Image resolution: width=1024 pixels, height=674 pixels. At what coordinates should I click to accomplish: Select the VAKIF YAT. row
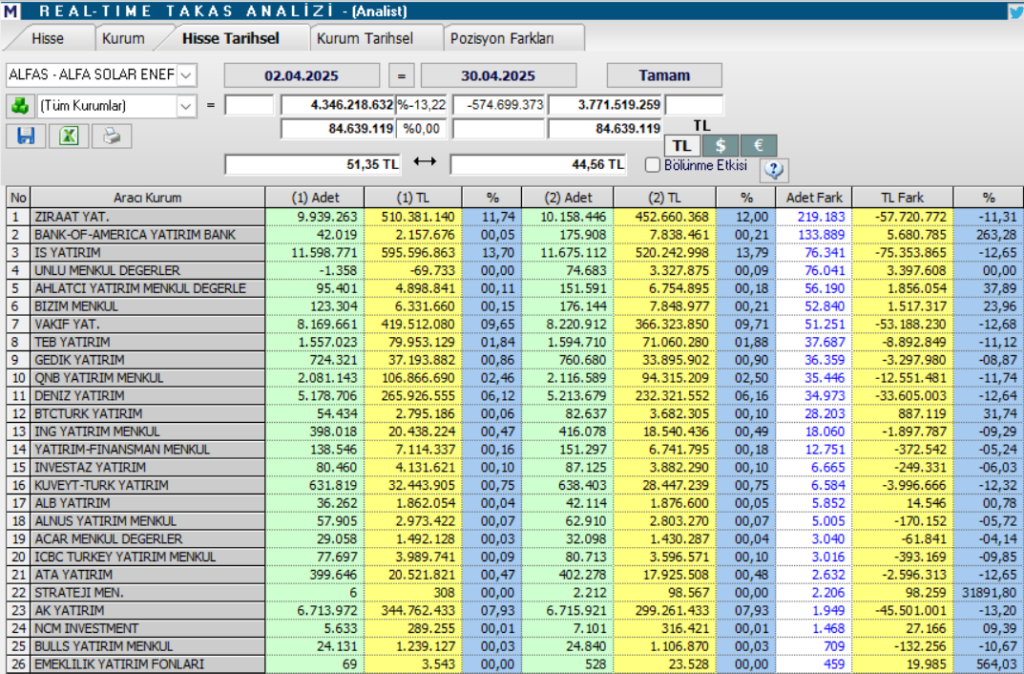pos(515,324)
